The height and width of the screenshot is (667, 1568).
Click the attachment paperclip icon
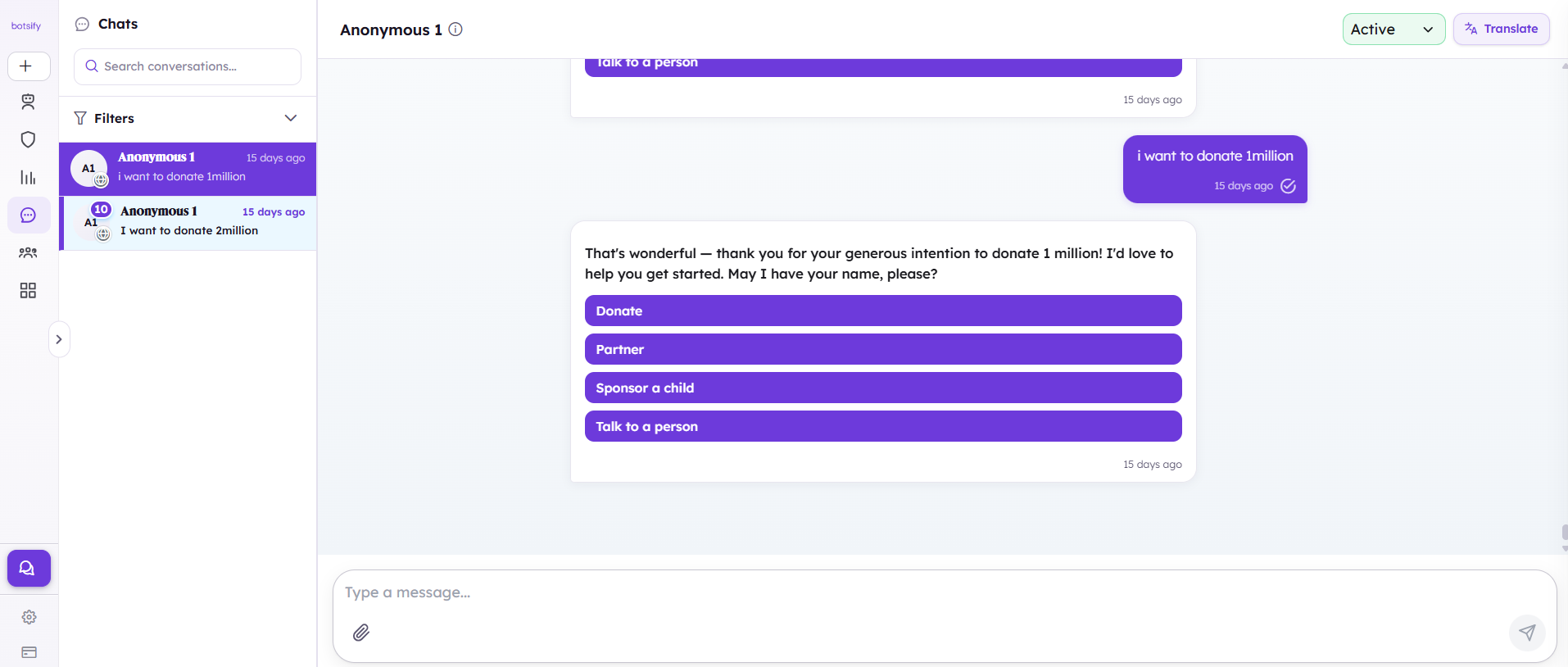(x=361, y=633)
